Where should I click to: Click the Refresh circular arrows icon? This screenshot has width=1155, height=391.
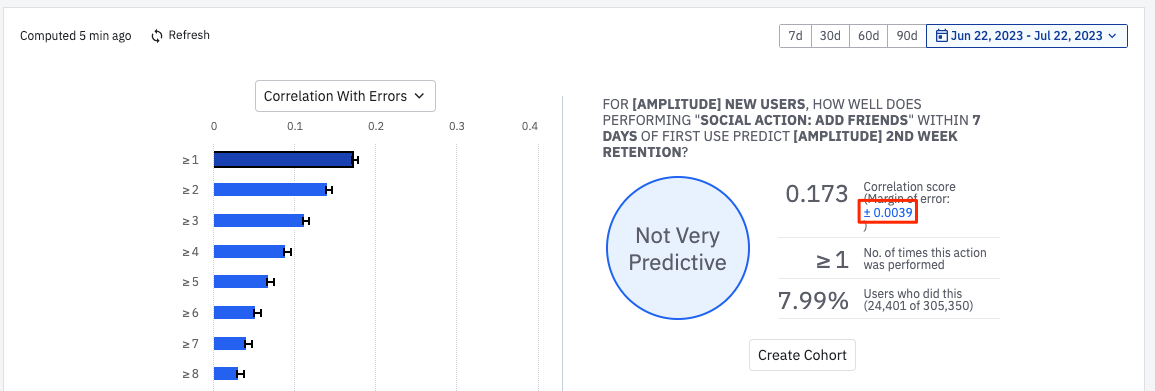156,35
